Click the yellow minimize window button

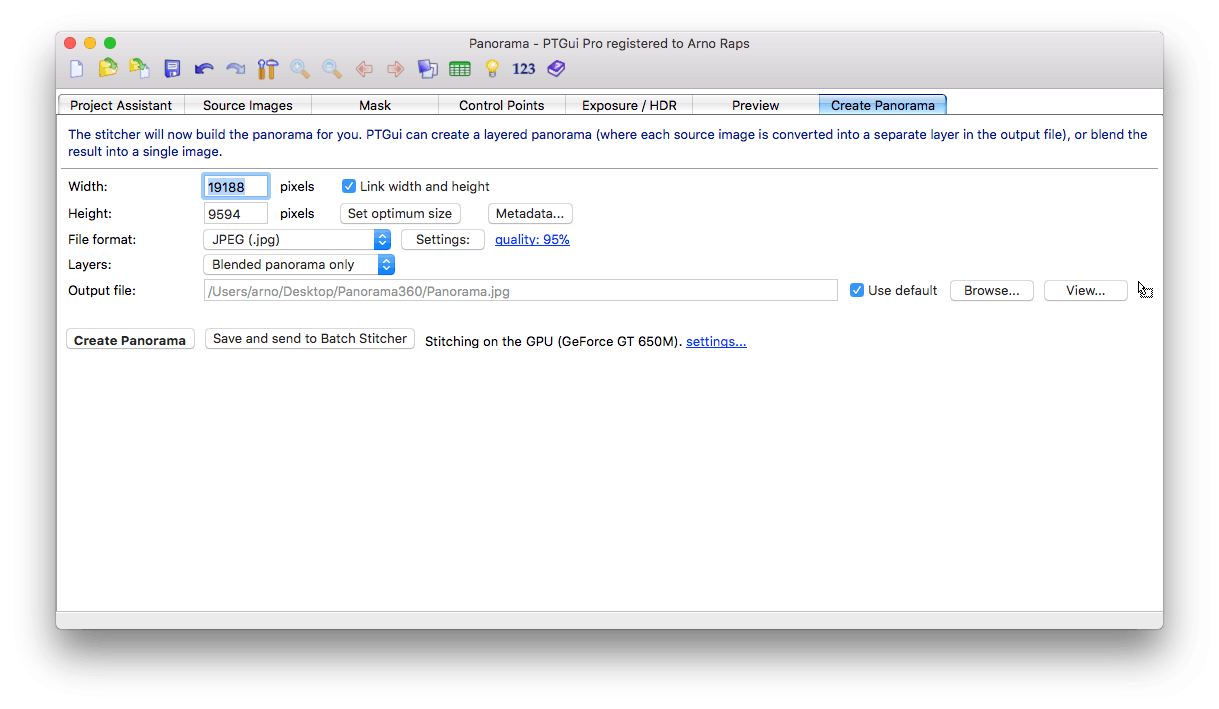[x=90, y=43]
